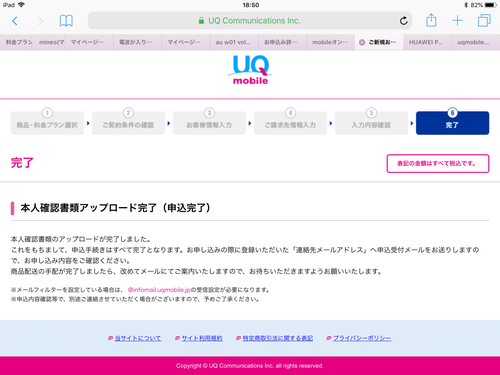
Task: Add a new tab with plus icon
Action: (457, 21)
